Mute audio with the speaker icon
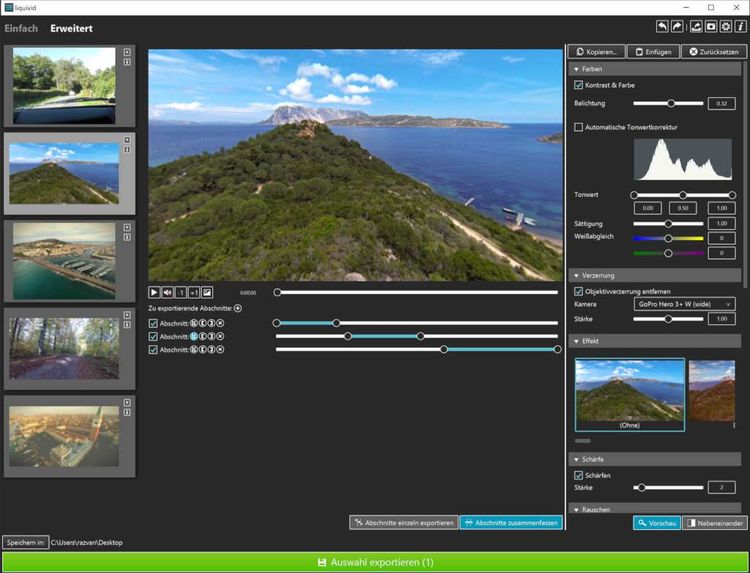Image resolution: width=750 pixels, height=573 pixels. coord(167,292)
